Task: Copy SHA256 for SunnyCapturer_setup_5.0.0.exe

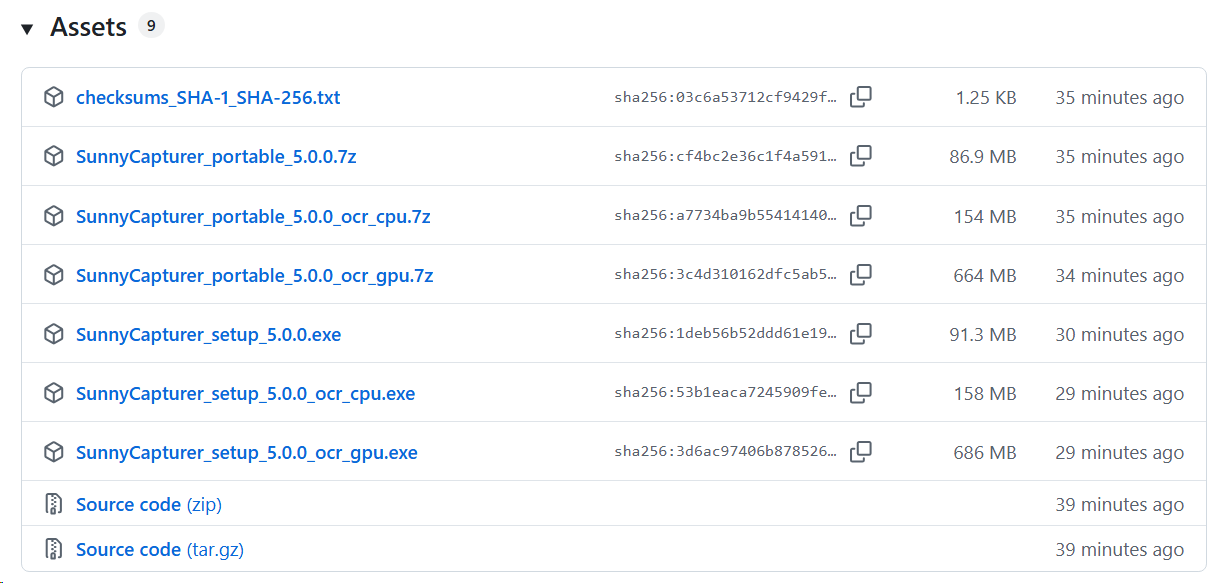Action: click(860, 334)
